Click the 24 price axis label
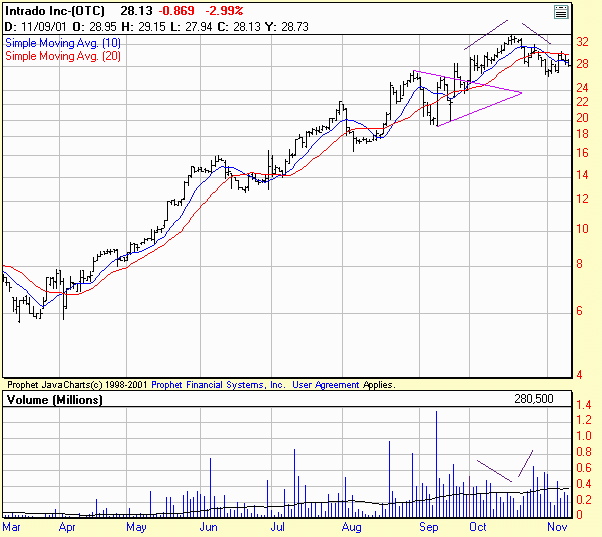Viewport: 602px width, 537px height. coord(582,88)
